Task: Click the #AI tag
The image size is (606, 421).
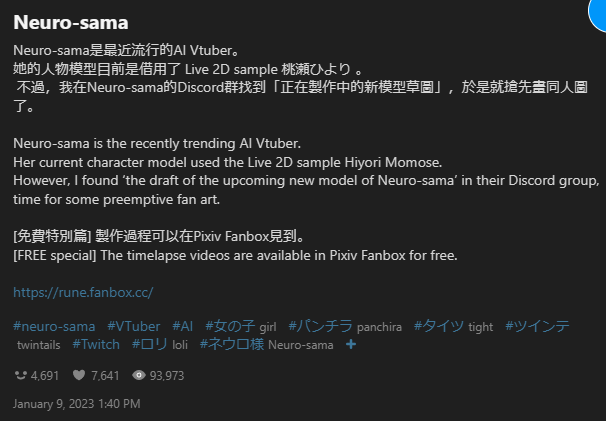Action: point(182,326)
